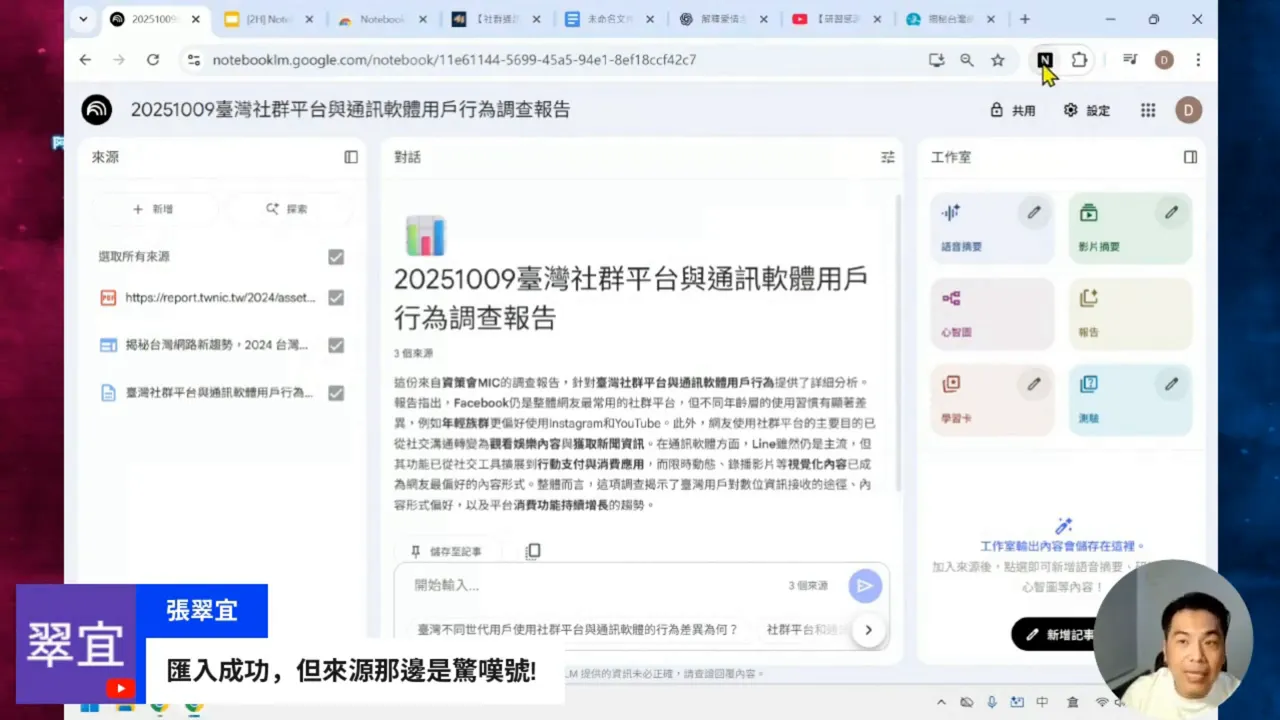Click the 中 input method indicator in taskbar
Image resolution: width=1280 pixels, height=720 pixels.
pos(1042,703)
